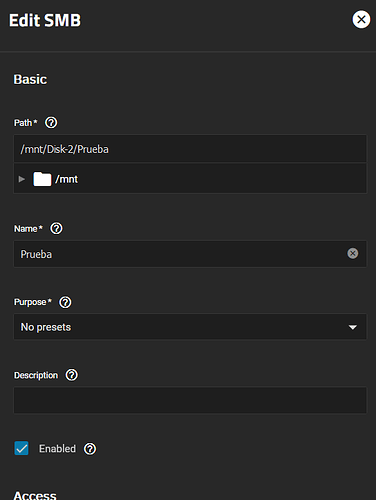Open the Purpose dropdown arrow

[353, 327]
